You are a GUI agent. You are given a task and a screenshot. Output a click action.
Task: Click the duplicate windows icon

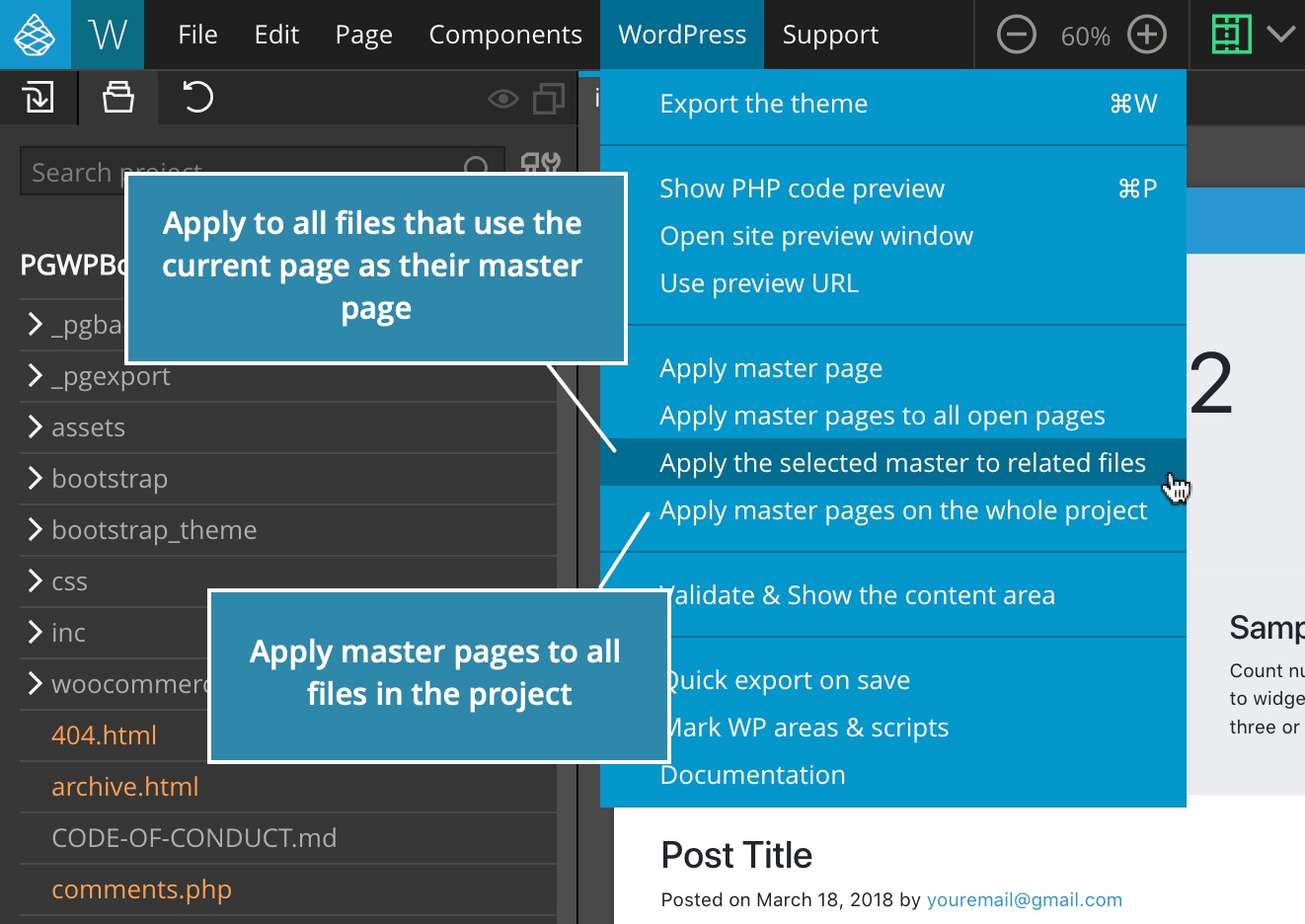point(549,98)
